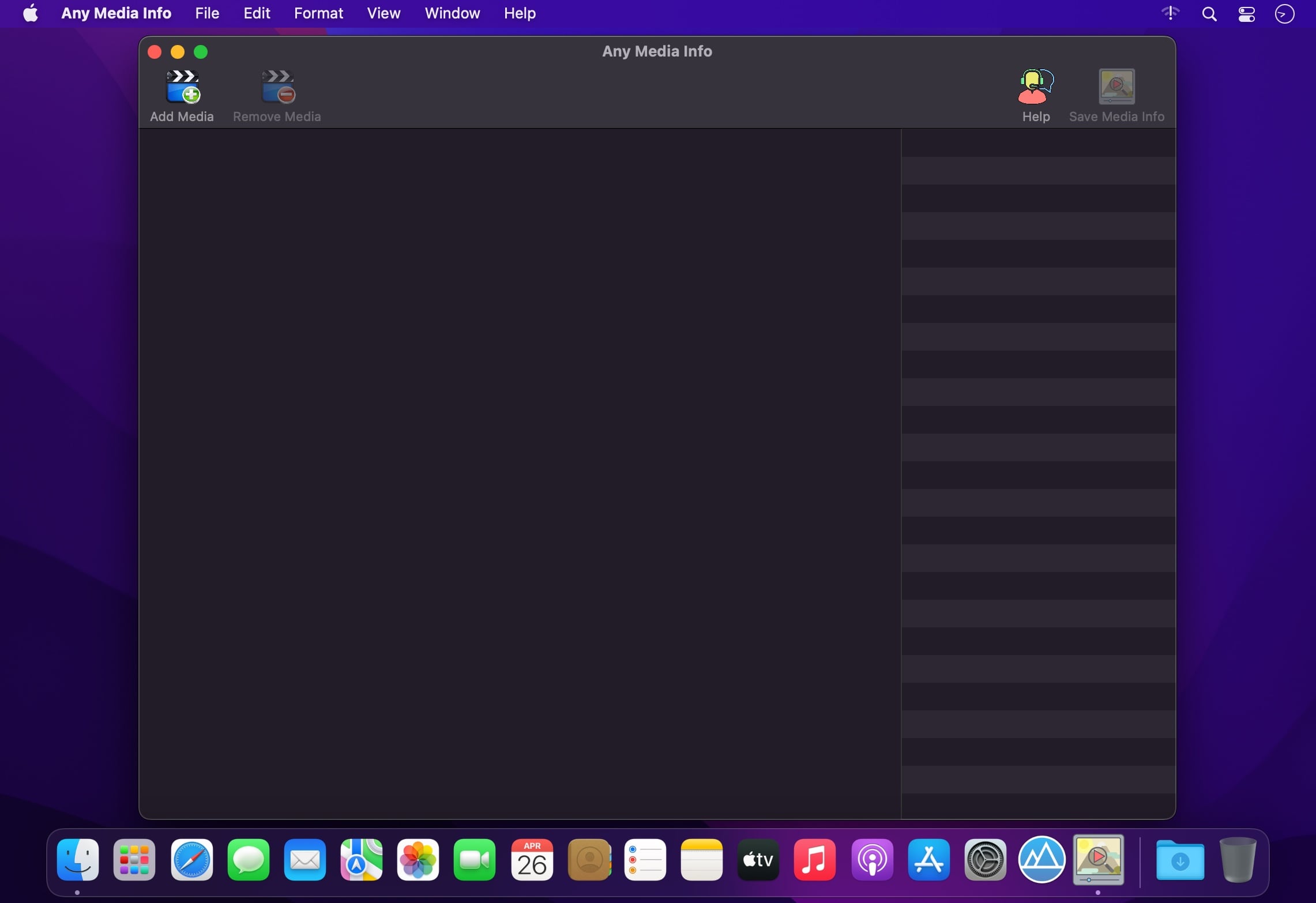Click the Any Media Info app menu
Screen dimensions: 1316x903
[116, 13]
